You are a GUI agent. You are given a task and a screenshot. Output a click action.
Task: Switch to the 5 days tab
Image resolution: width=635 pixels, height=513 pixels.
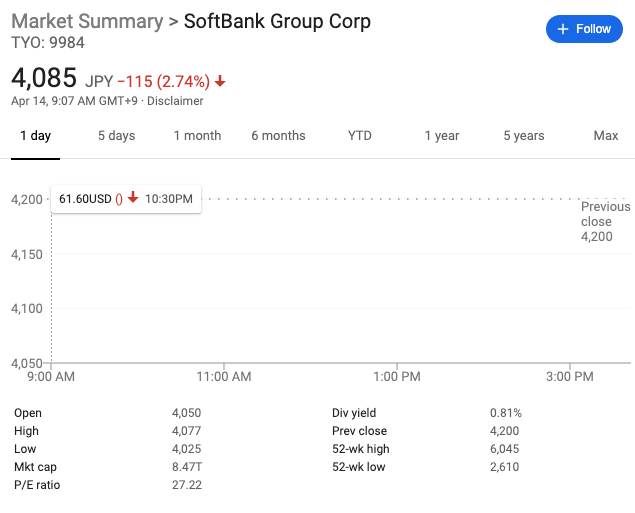coord(117,136)
